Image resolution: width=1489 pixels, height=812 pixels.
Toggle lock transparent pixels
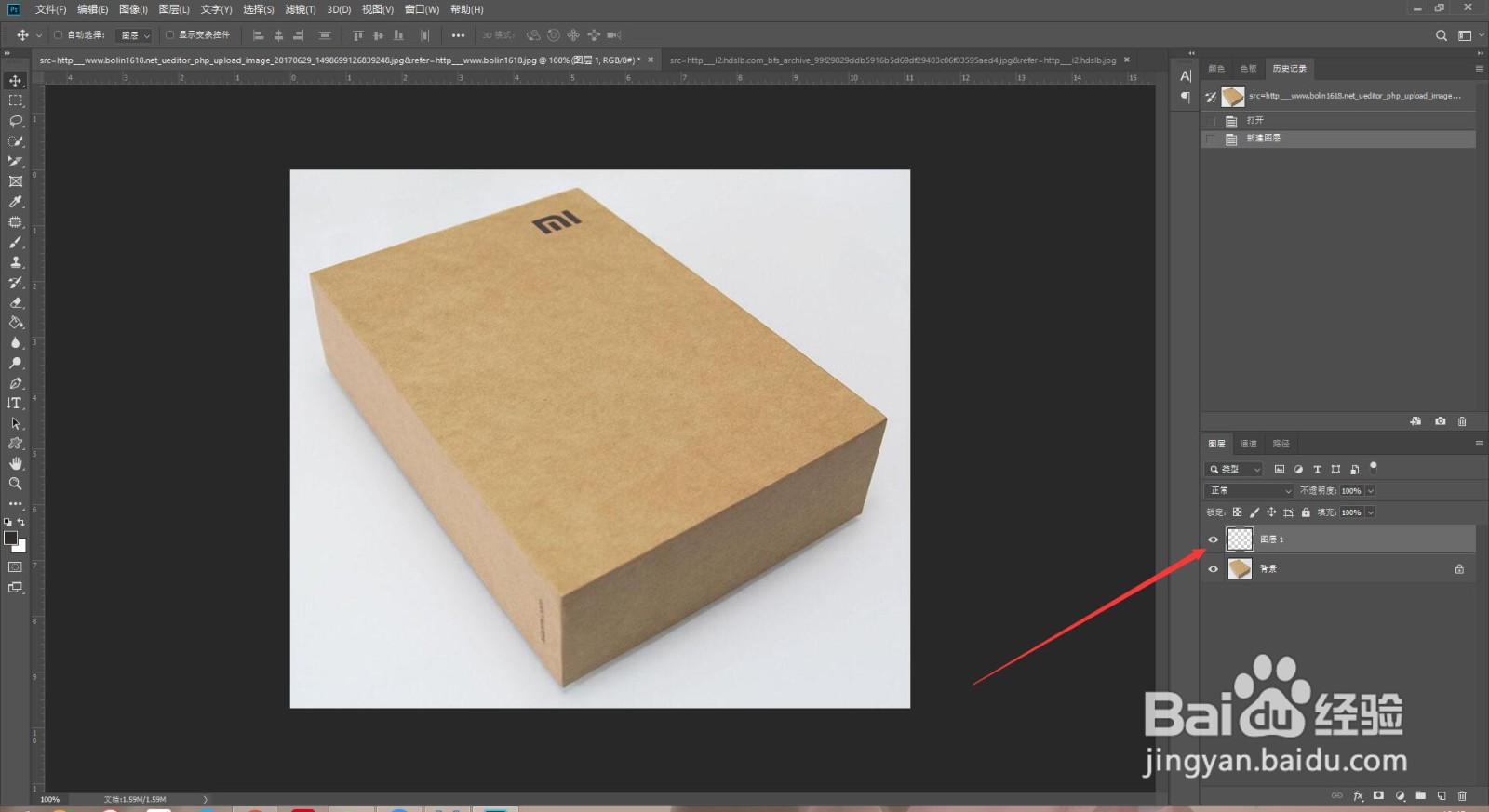click(x=1237, y=512)
